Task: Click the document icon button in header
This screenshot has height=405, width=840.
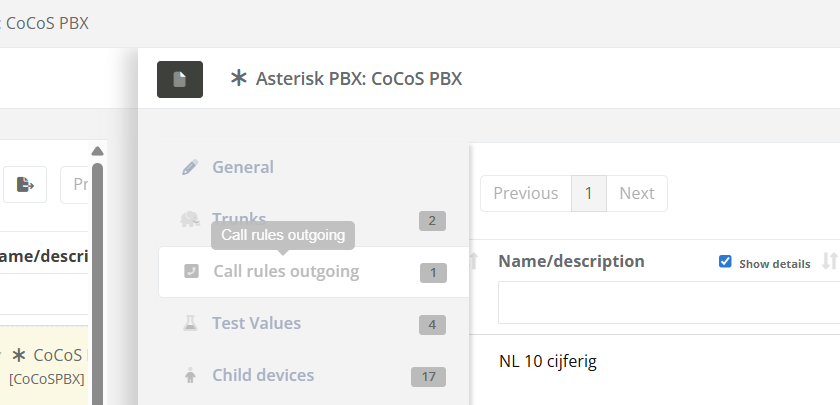Action: (180, 79)
